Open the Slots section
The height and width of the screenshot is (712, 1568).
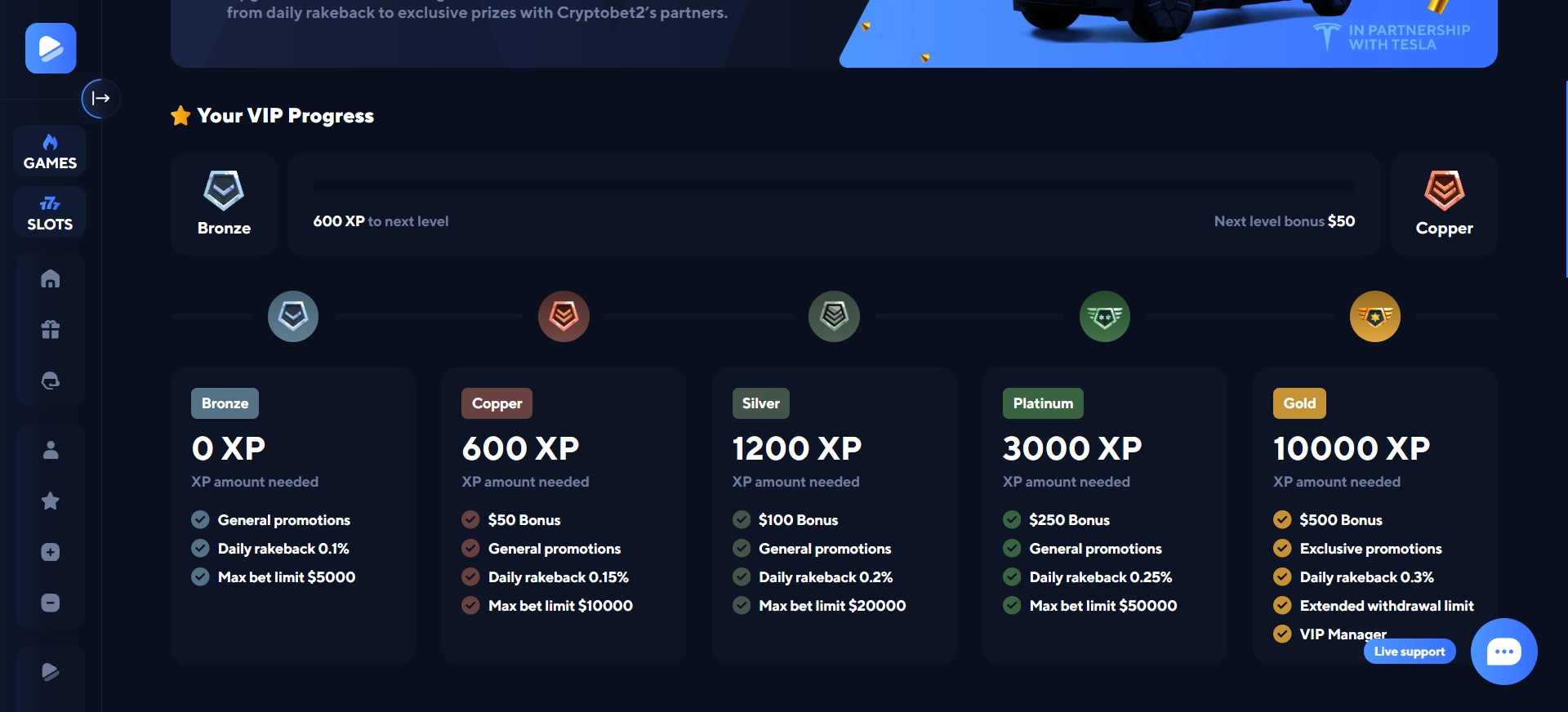50,212
